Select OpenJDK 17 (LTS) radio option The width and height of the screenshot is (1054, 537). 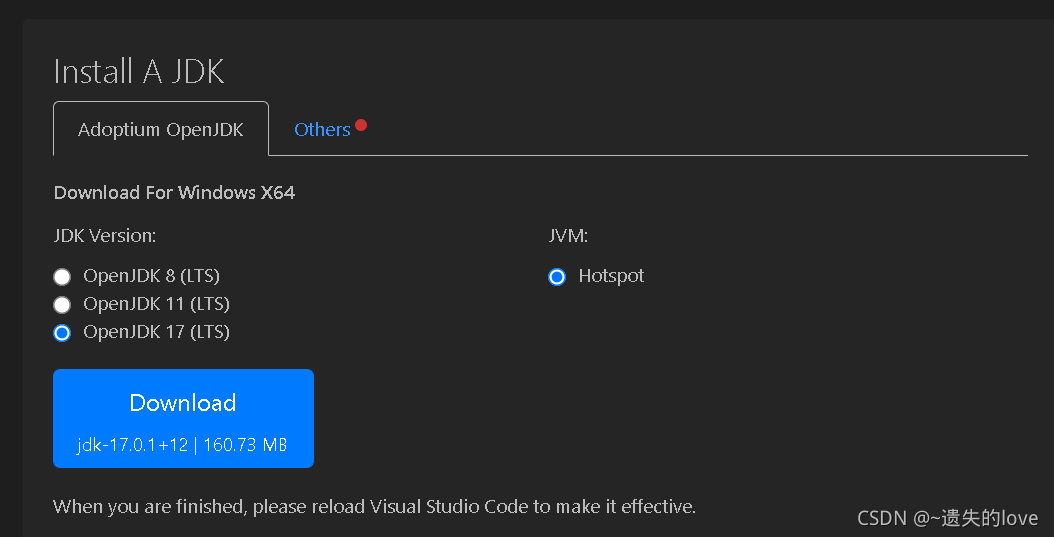62,333
